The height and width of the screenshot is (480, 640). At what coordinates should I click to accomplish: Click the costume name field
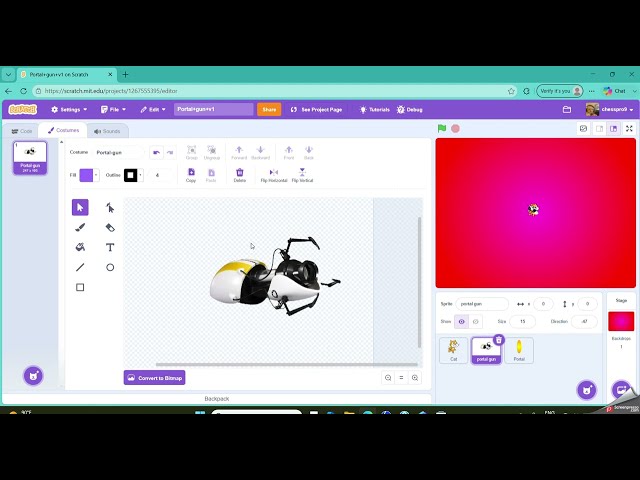pyautogui.click(x=118, y=152)
